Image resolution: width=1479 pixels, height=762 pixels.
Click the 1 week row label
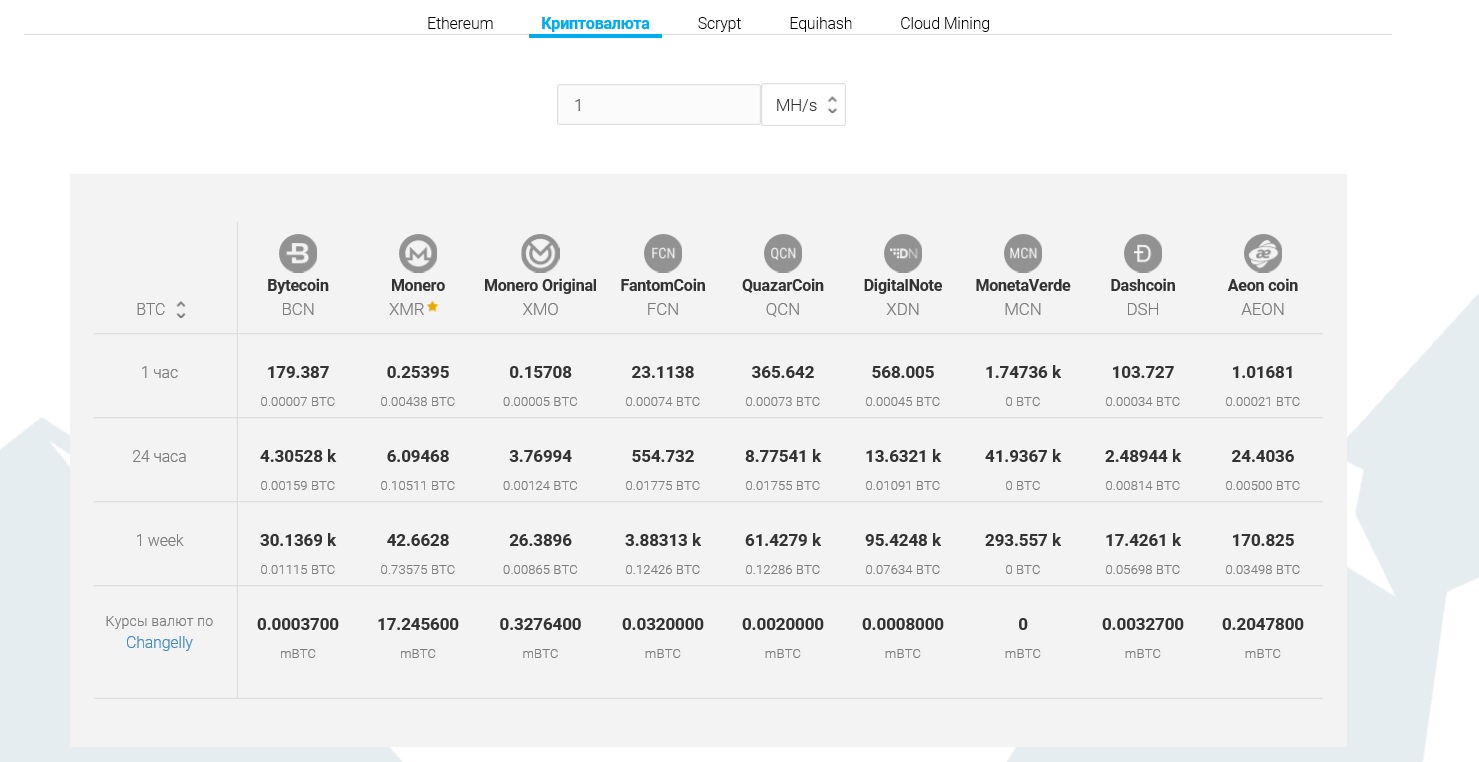pos(159,540)
